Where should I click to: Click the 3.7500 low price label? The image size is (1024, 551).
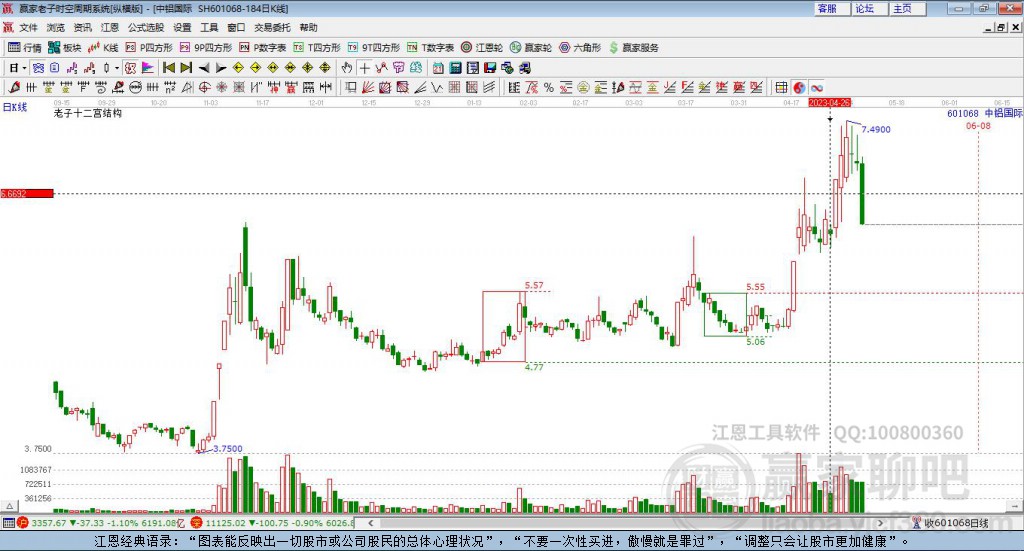(228, 449)
